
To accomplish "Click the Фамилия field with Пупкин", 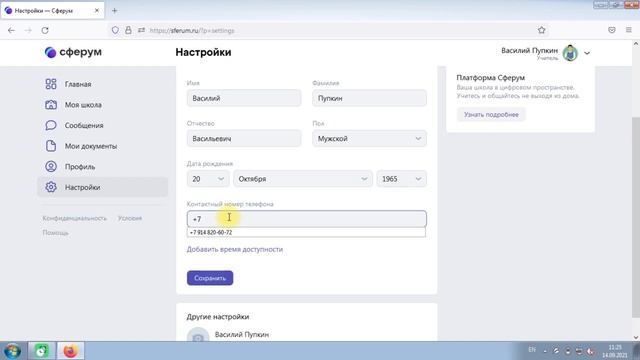I will click(369, 98).
